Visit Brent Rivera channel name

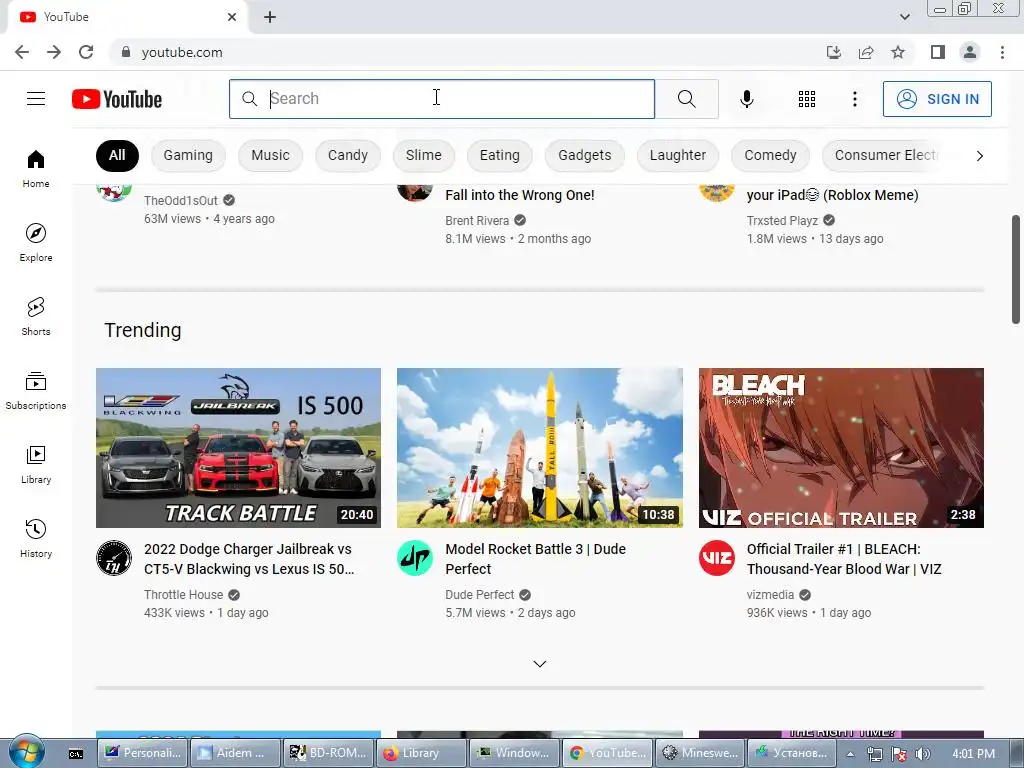(477, 221)
